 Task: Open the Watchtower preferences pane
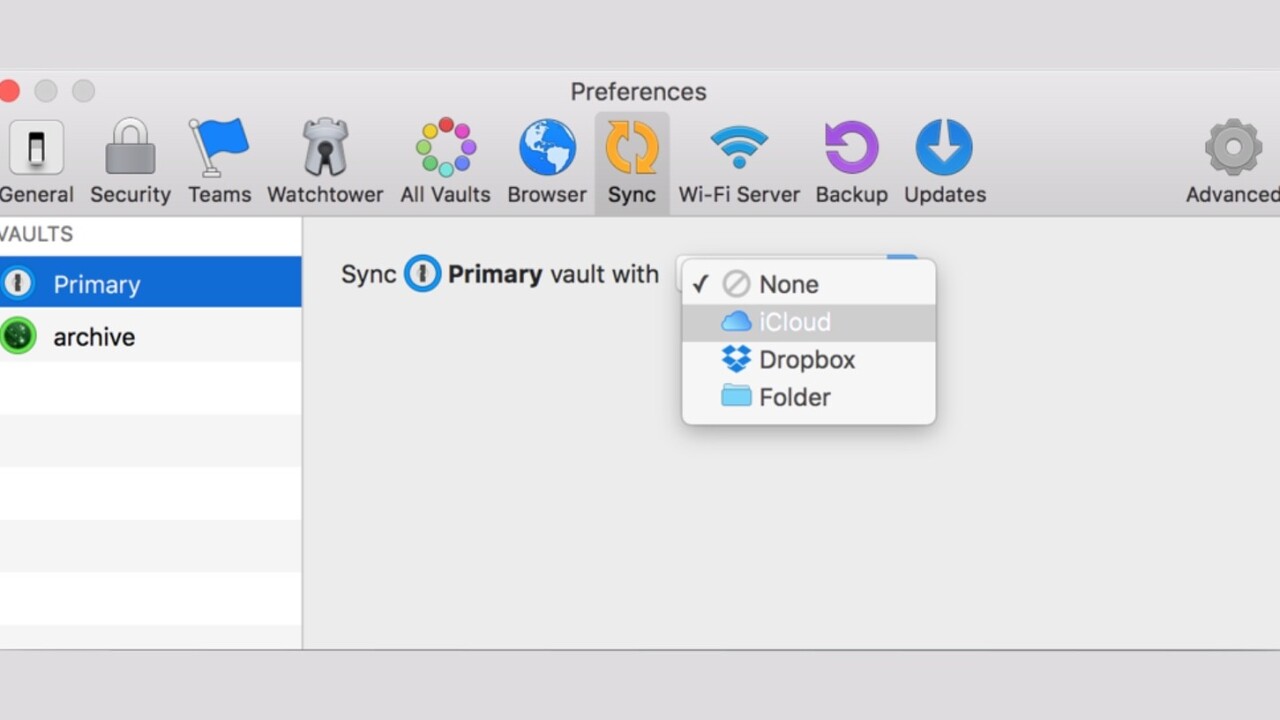[x=325, y=162]
